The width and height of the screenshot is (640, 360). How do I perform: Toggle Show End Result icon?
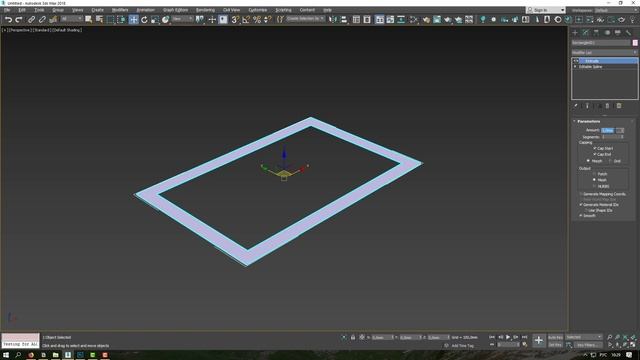[587, 106]
